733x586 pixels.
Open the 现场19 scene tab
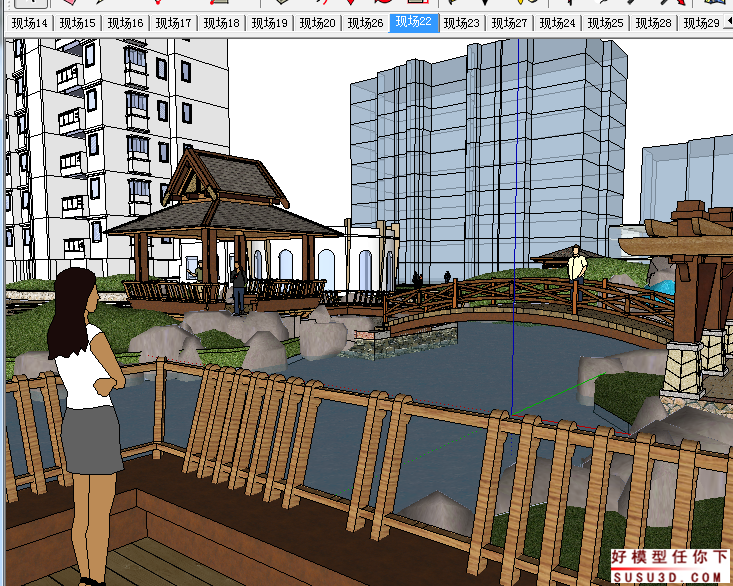click(269, 23)
